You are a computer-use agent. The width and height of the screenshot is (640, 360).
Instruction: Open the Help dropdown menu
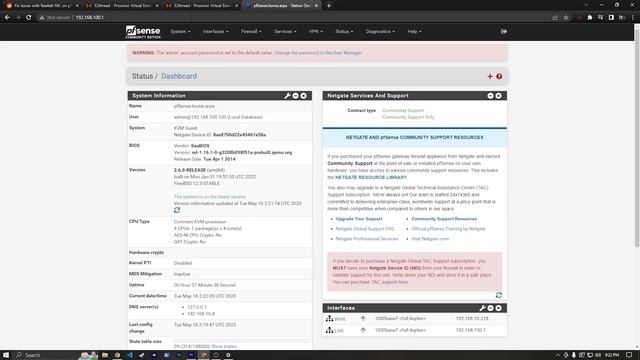[414, 31]
